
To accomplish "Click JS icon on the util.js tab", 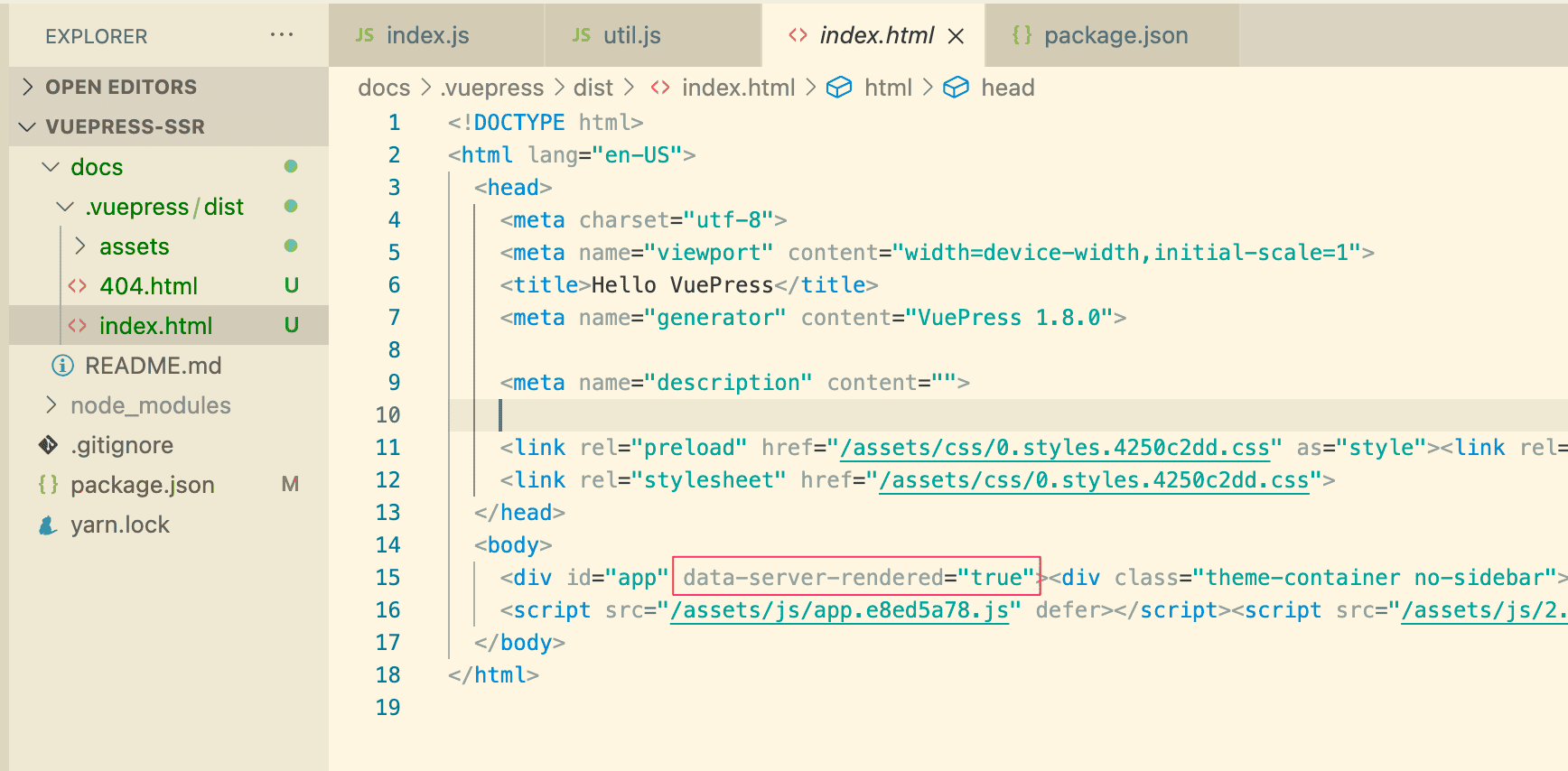I will tap(582, 35).
